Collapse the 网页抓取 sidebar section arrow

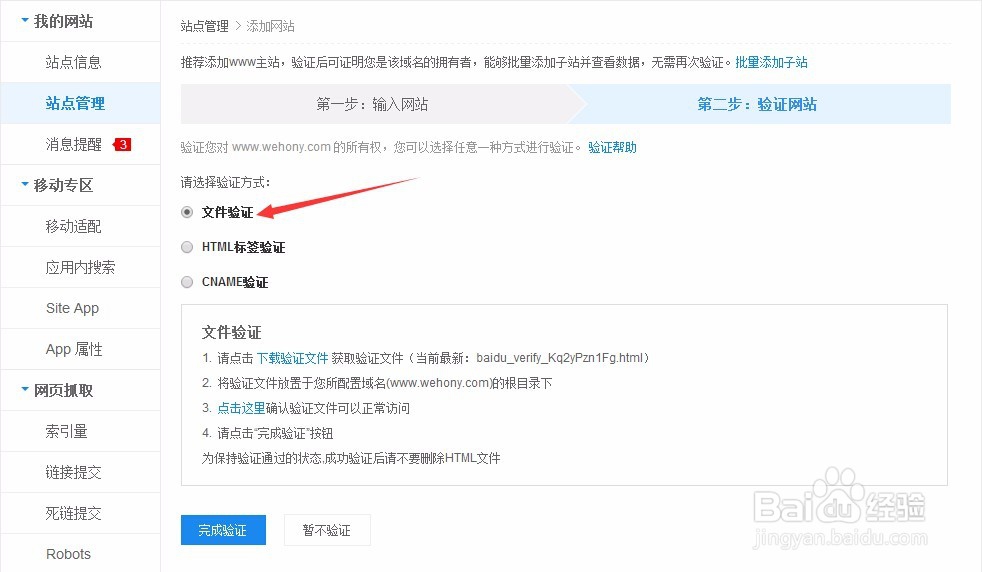[x=25, y=389]
